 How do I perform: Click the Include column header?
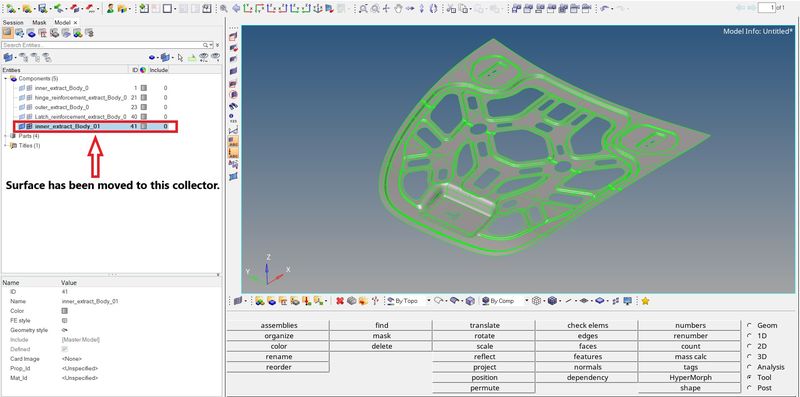(x=159, y=70)
